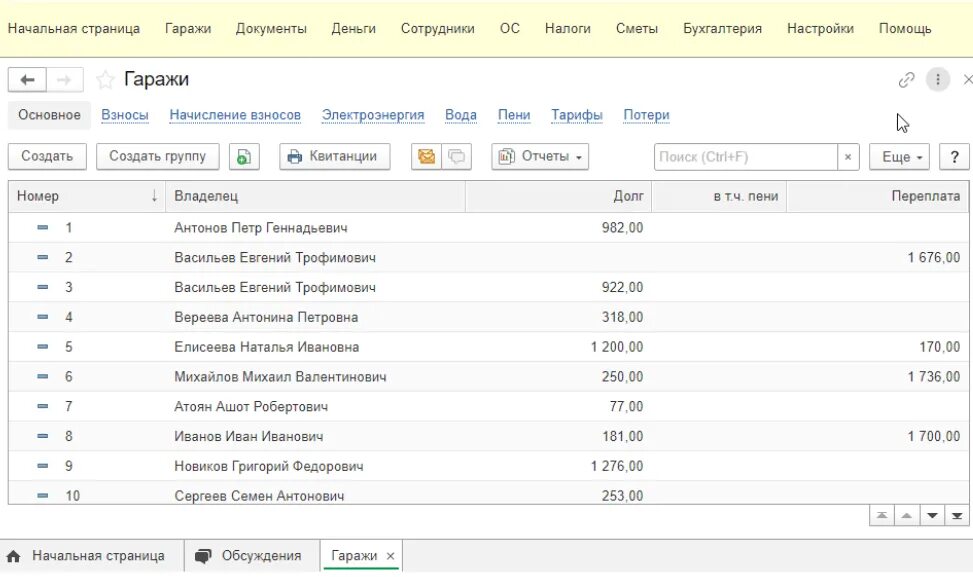Select the row Новиков Григорий Федорович

488,466
